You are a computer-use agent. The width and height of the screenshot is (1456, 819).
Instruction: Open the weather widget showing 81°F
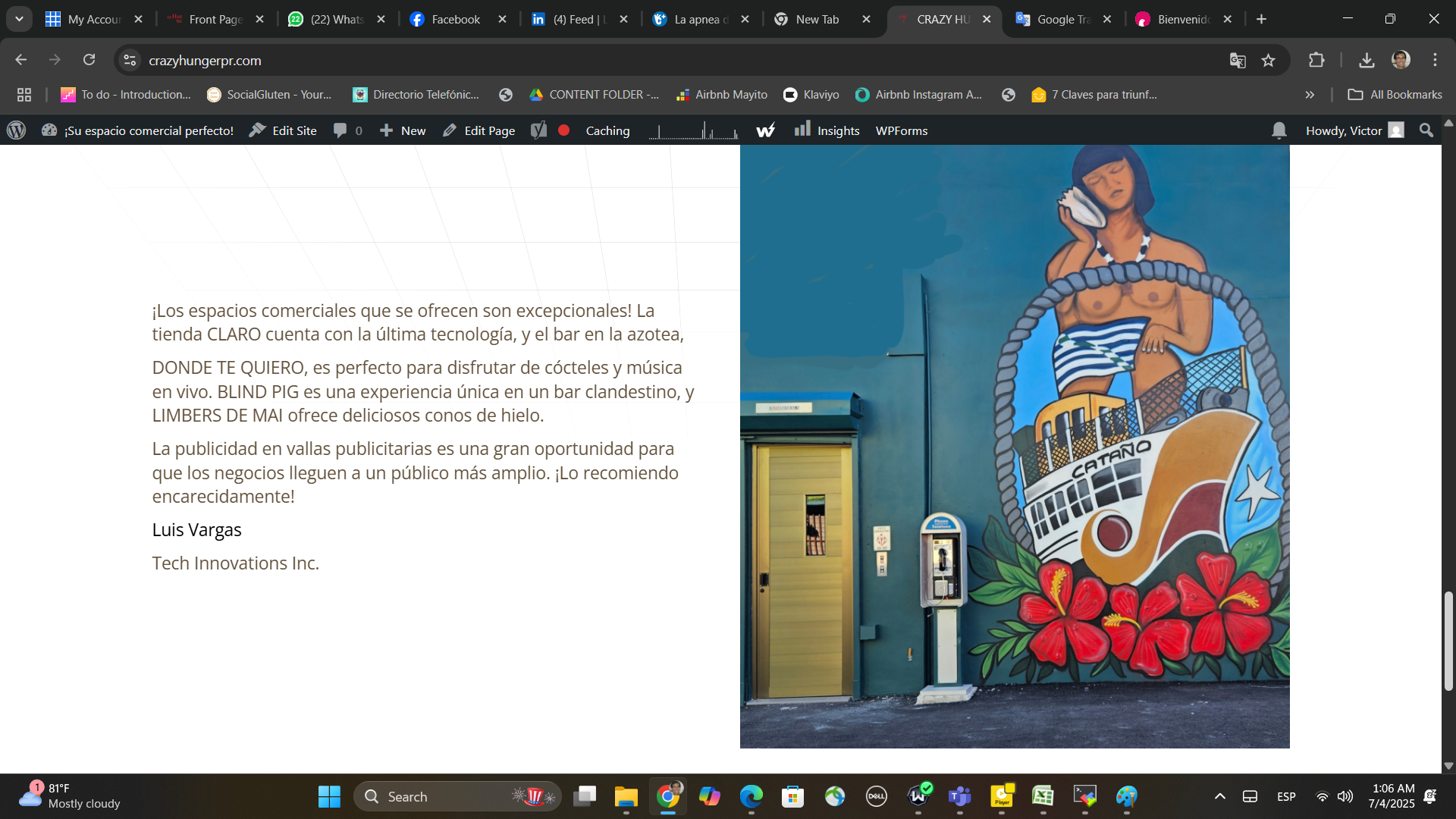click(70, 796)
